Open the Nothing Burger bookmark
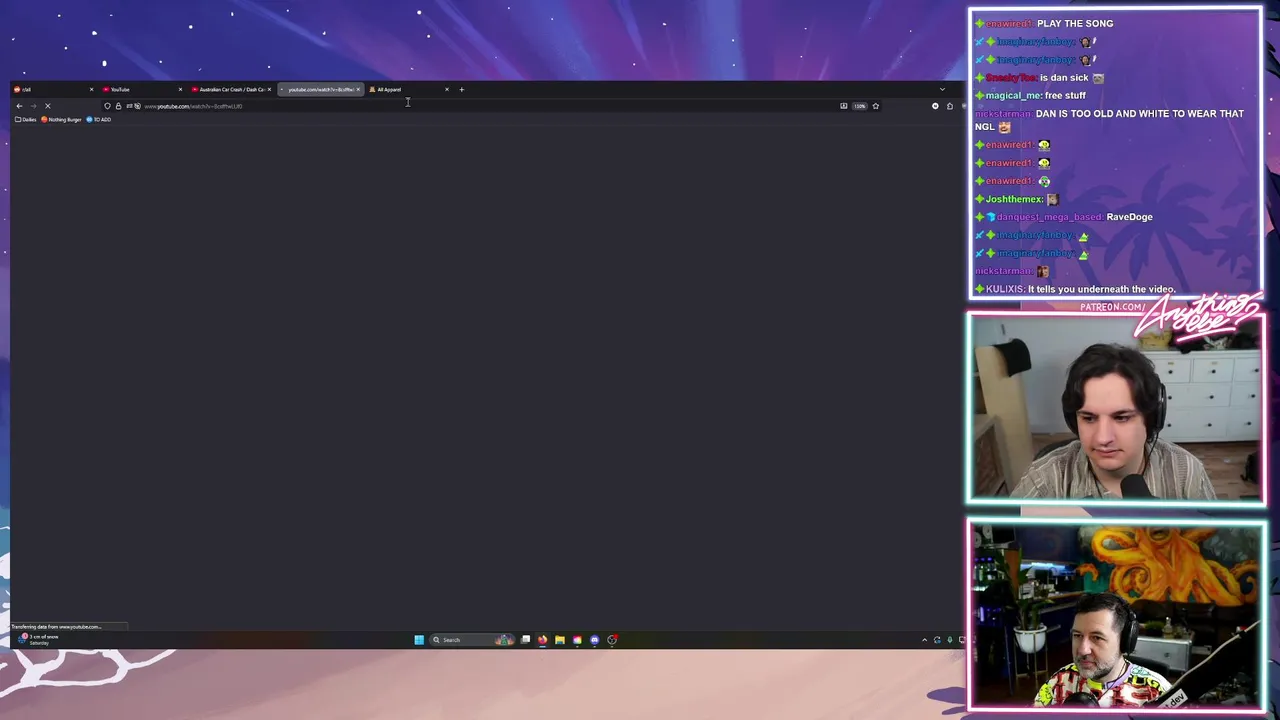1280x720 pixels. click(61, 119)
